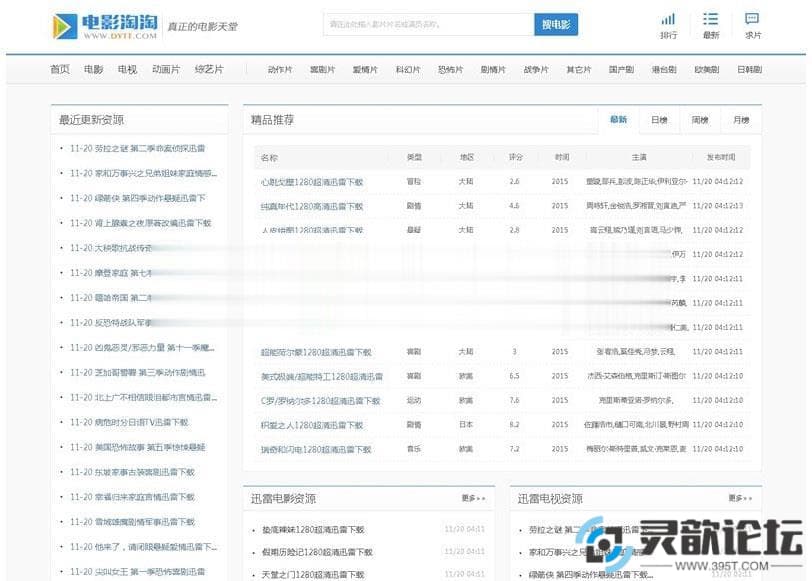
Task: Open the 动作片 category link
Action: [x=280, y=69]
